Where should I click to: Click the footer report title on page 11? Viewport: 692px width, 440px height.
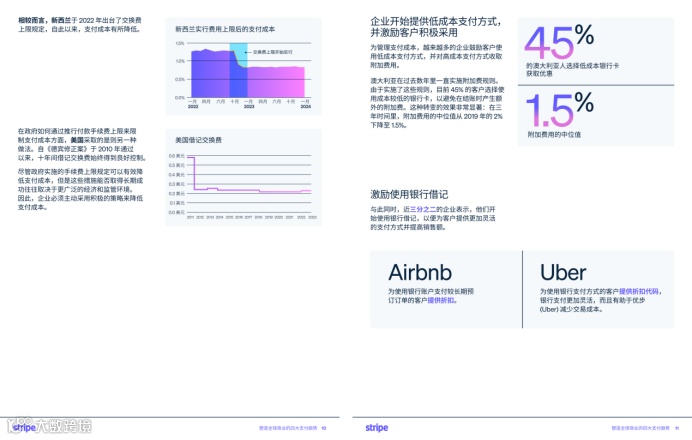point(640,428)
